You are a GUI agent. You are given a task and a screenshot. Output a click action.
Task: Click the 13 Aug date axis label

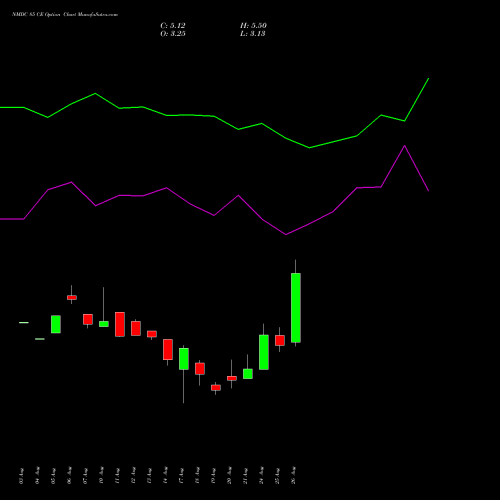(x=149, y=476)
